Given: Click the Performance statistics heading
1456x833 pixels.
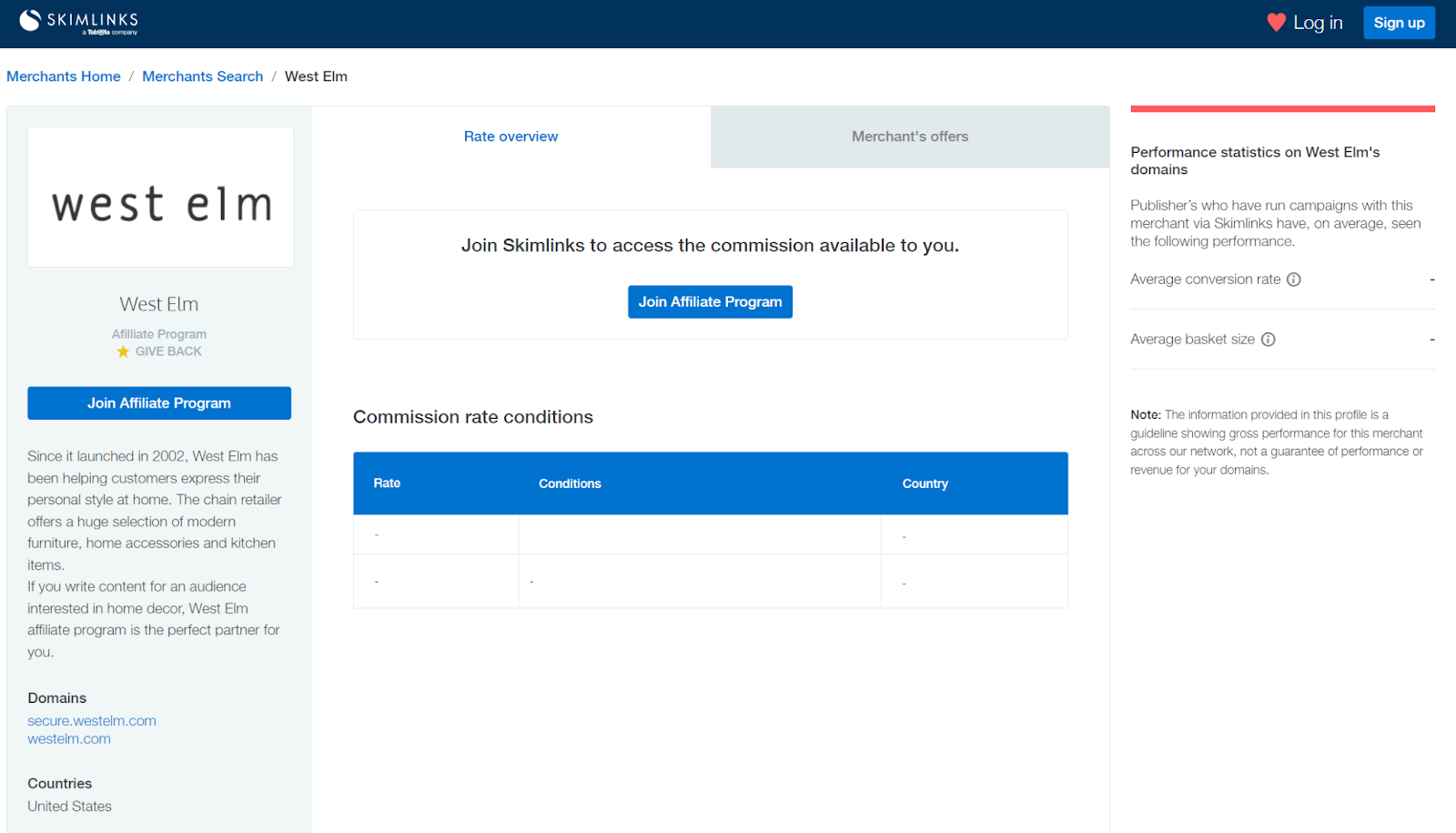Looking at the screenshot, I should tap(1255, 161).
